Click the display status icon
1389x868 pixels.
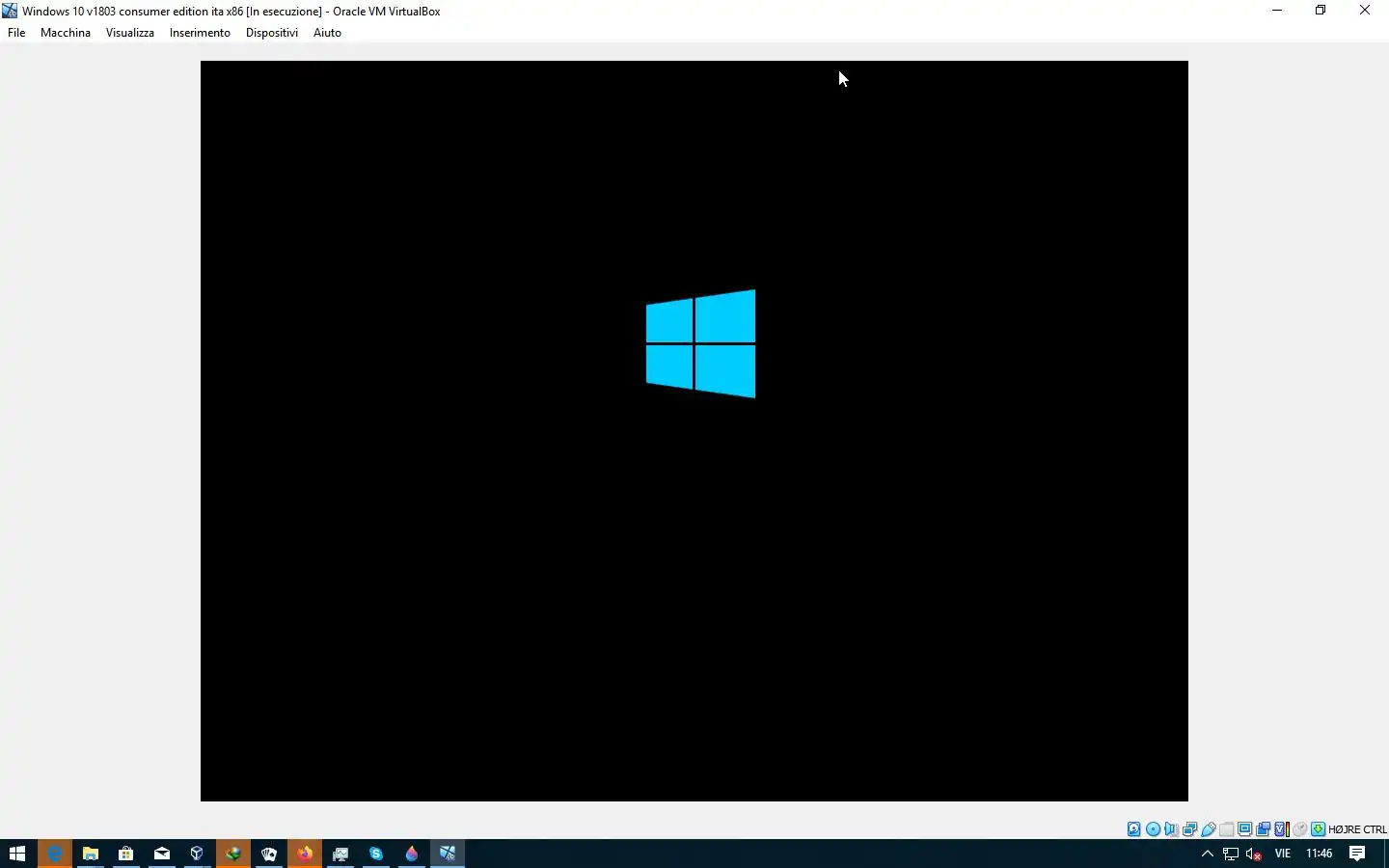point(1244,829)
